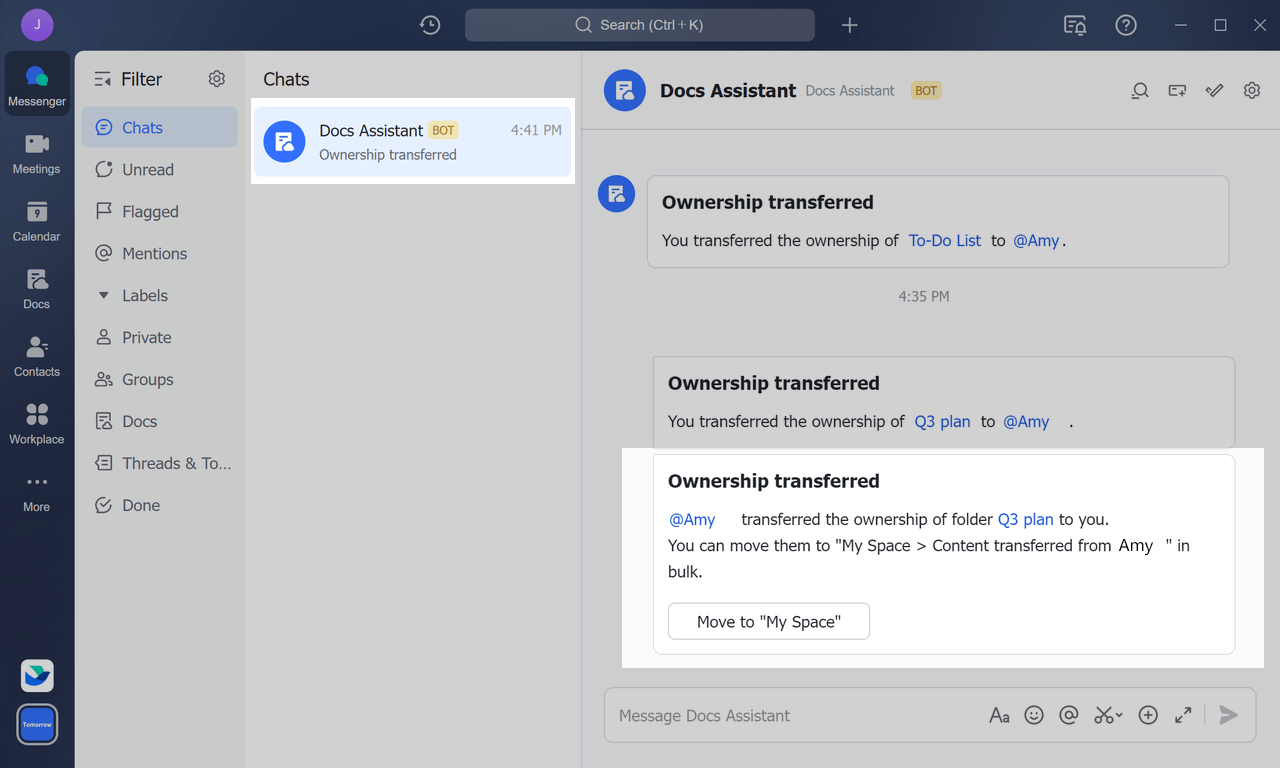Viewport: 1280px width, 768px height.
Task: Open the Docs Assistant chat in list
Action: 412,142
